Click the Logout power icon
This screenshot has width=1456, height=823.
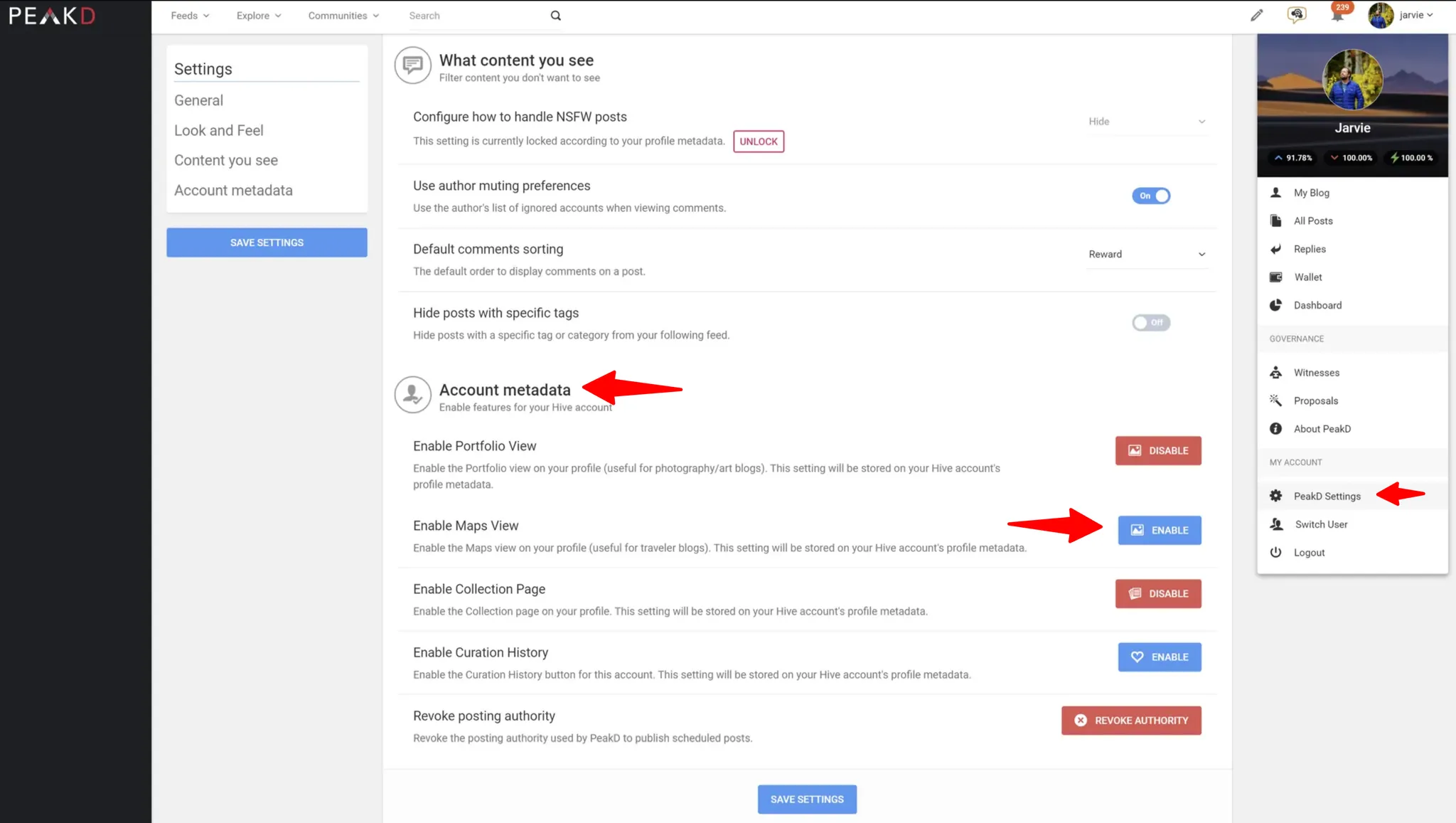tap(1276, 553)
